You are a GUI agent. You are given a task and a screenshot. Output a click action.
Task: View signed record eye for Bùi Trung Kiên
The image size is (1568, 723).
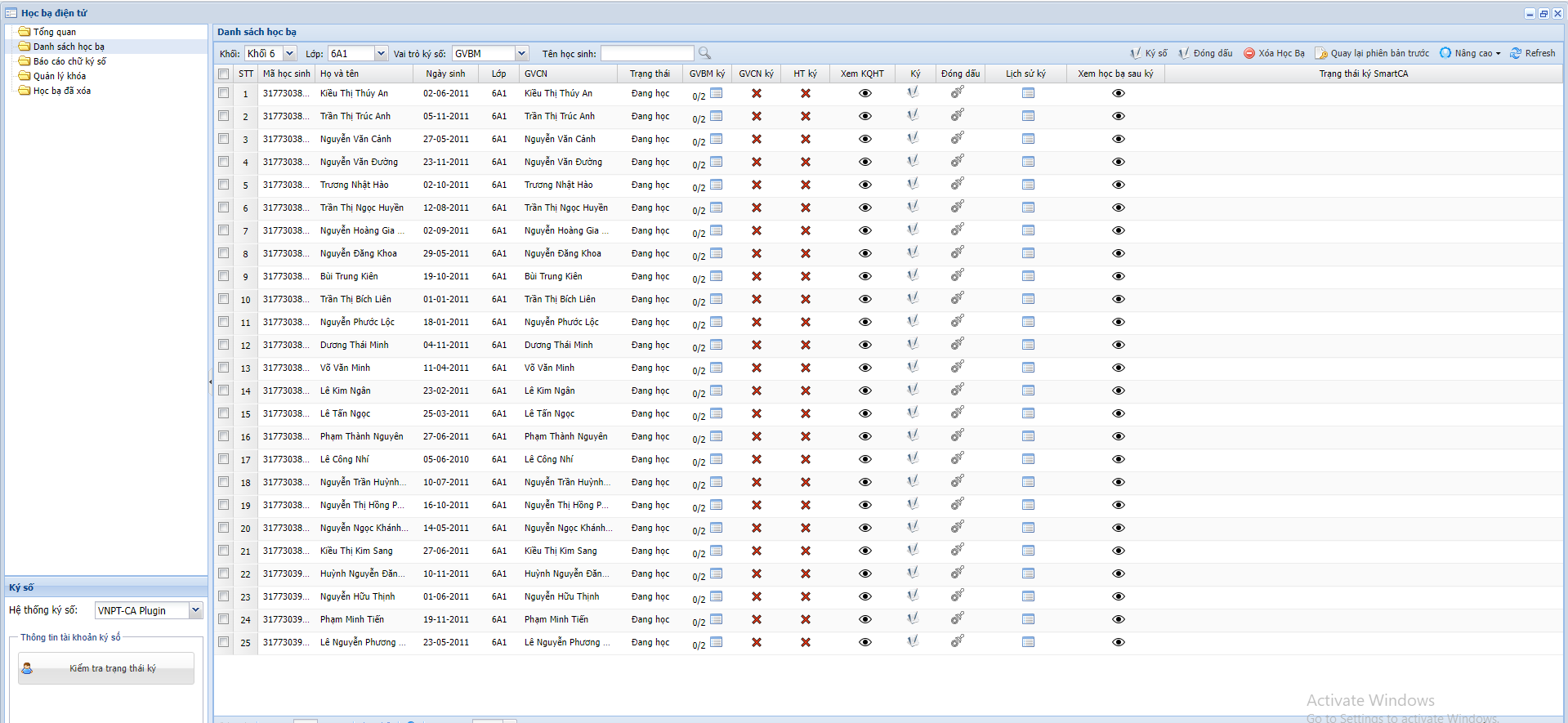(x=1118, y=276)
